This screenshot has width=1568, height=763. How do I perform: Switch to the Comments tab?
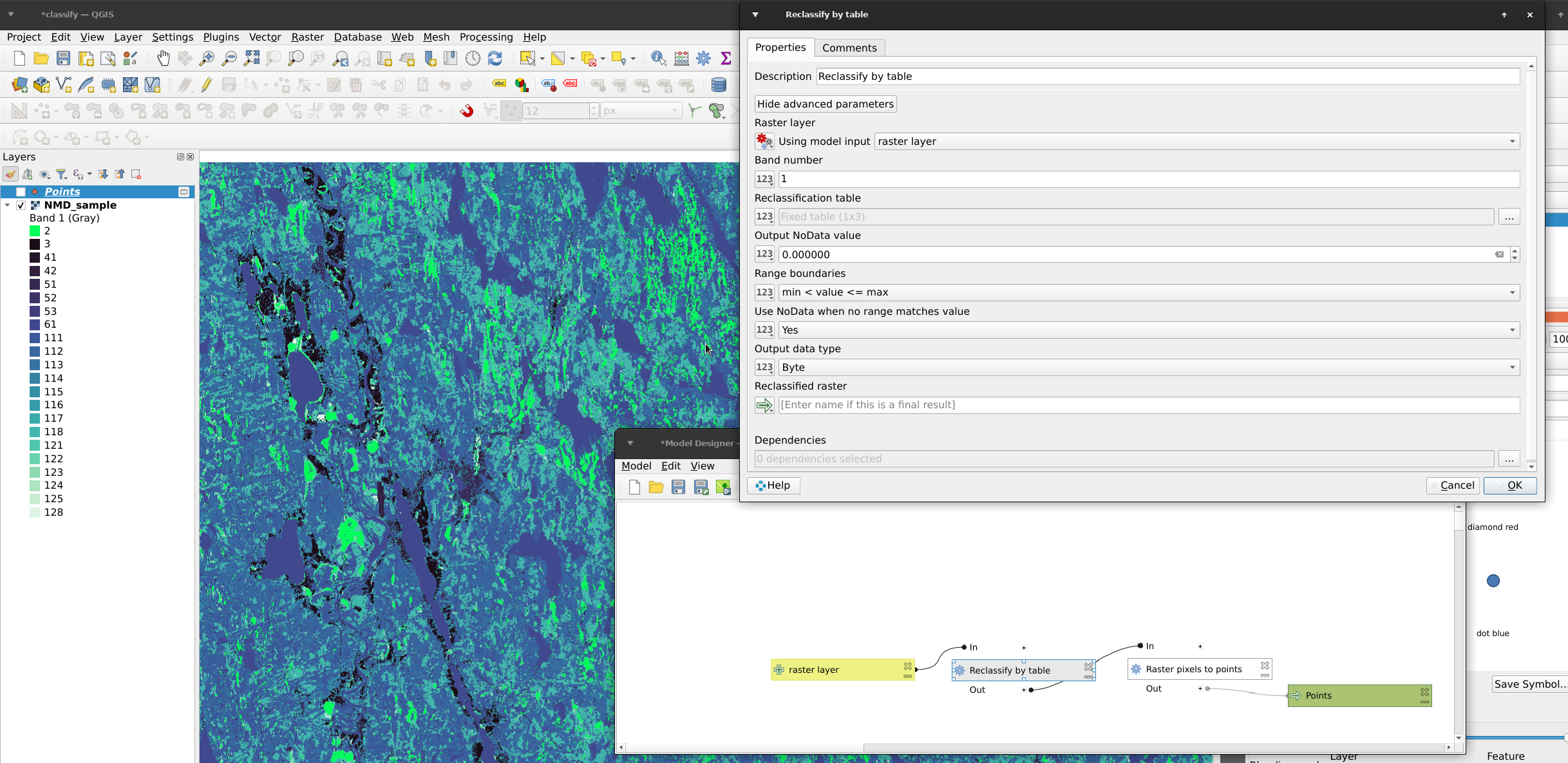[x=849, y=48]
